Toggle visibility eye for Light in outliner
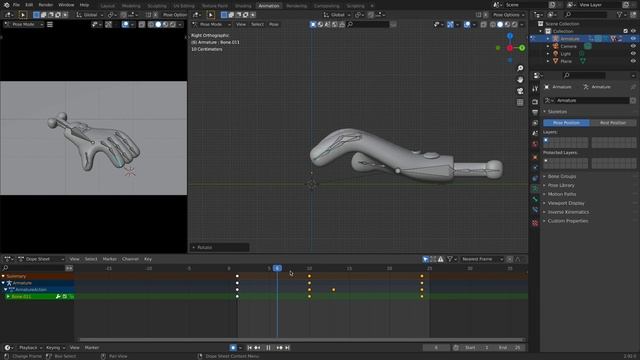The height and width of the screenshot is (360, 640). point(633,53)
